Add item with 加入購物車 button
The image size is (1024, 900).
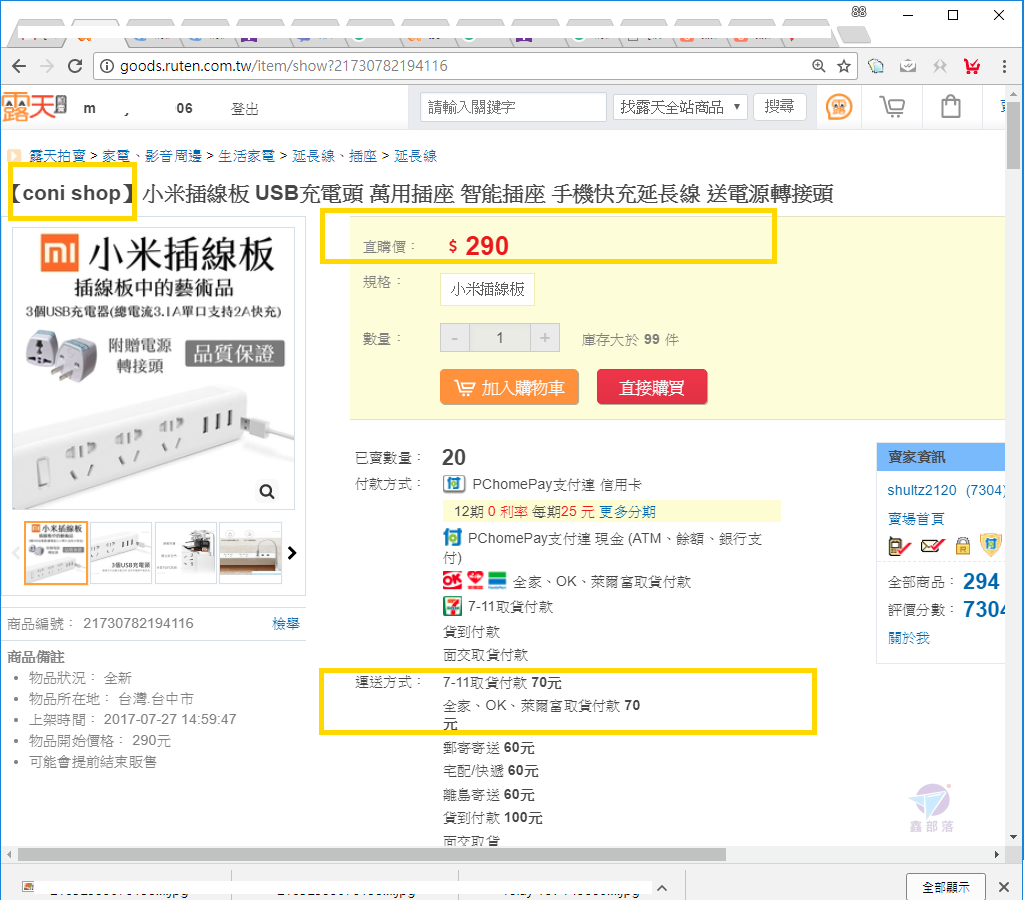coord(509,387)
